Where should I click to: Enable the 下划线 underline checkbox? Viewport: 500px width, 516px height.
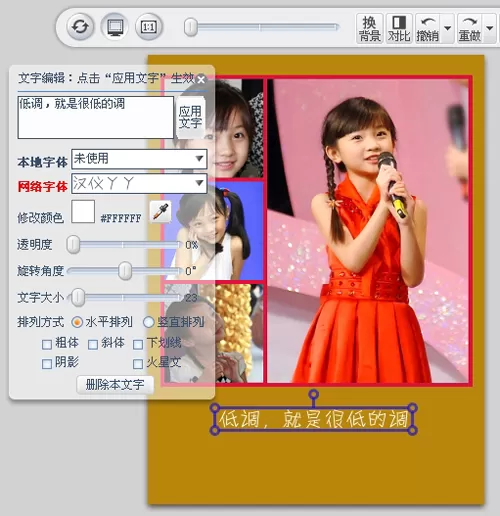click(x=138, y=344)
